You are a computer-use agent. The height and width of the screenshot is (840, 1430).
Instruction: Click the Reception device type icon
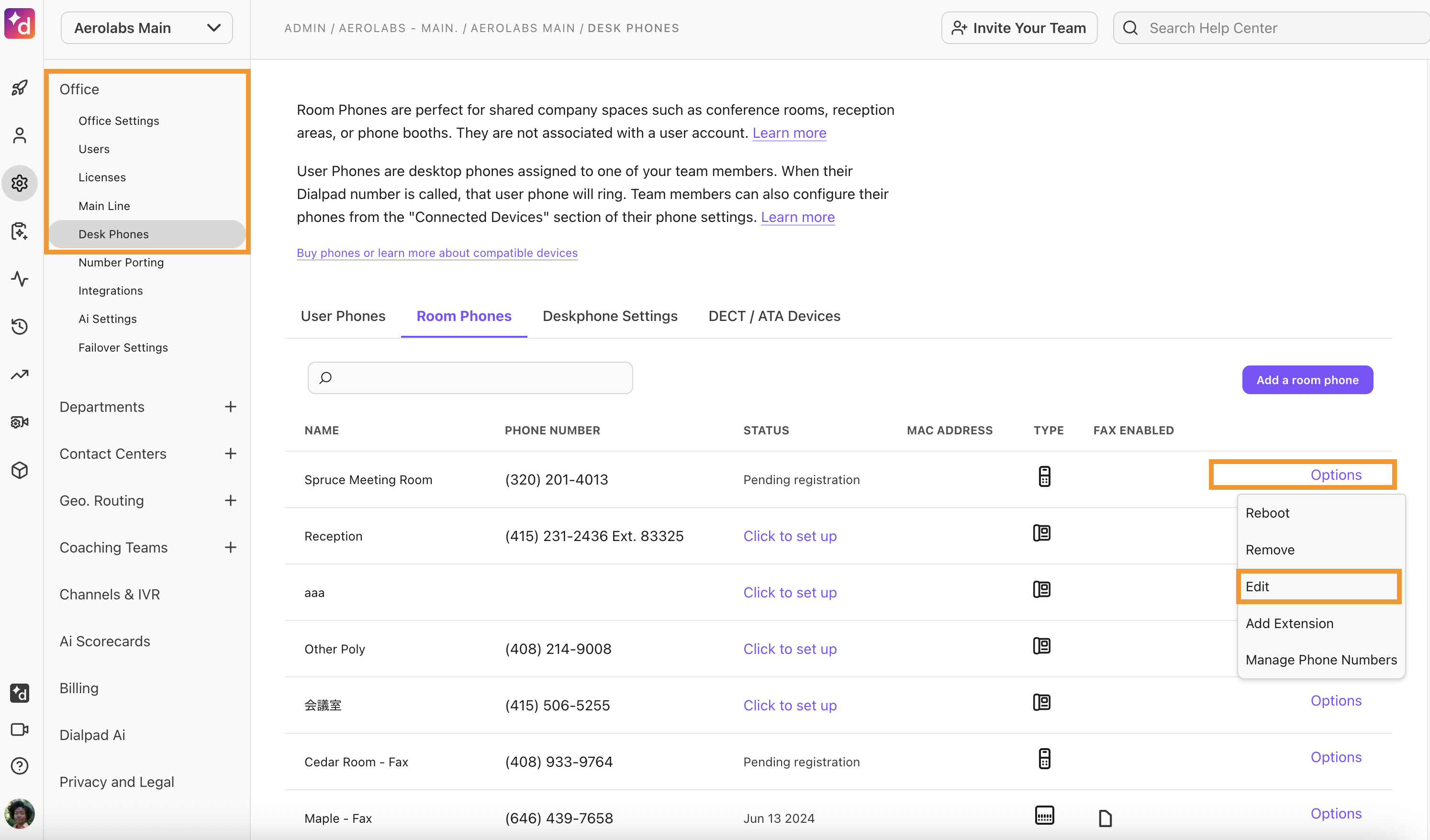[x=1042, y=533]
